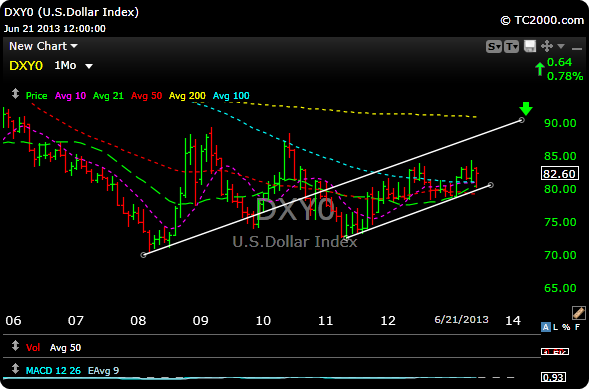Click the green down arrow trendline marker

(526, 109)
